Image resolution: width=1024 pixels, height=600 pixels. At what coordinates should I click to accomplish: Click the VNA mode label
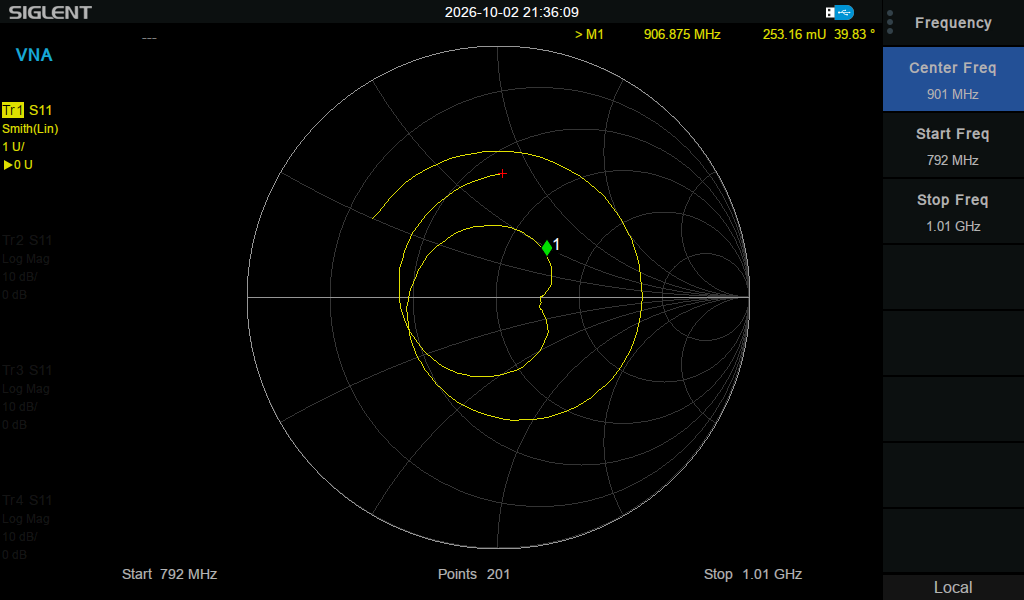coord(34,55)
